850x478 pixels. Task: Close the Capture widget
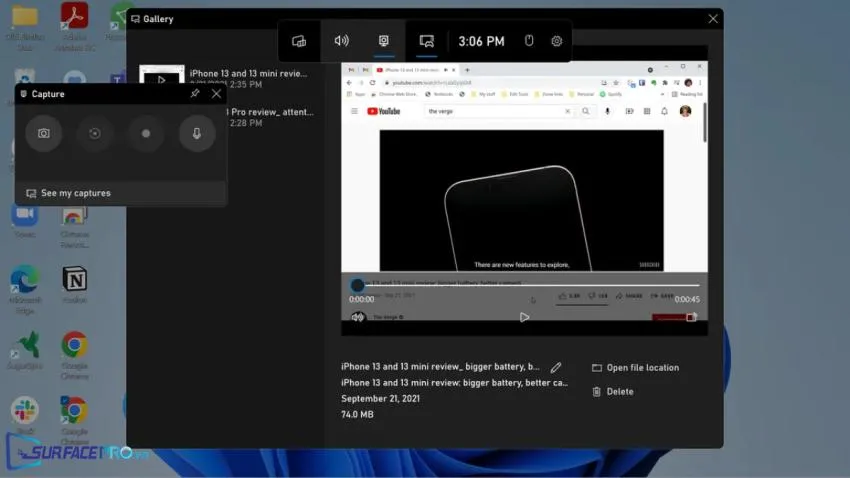(x=216, y=94)
